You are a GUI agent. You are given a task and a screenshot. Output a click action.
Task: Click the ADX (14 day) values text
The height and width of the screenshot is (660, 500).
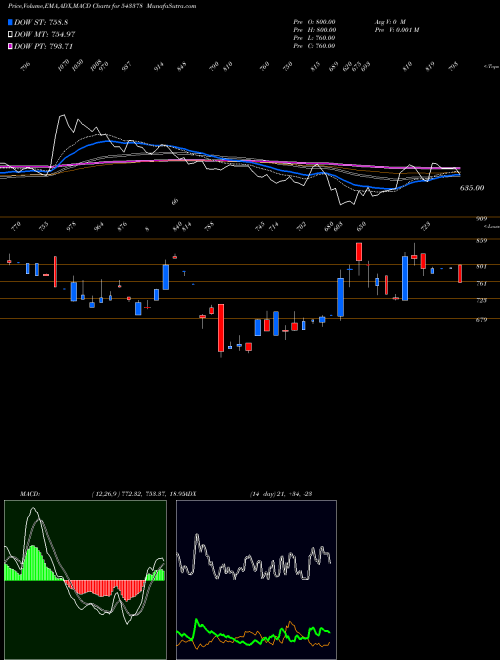(280, 494)
